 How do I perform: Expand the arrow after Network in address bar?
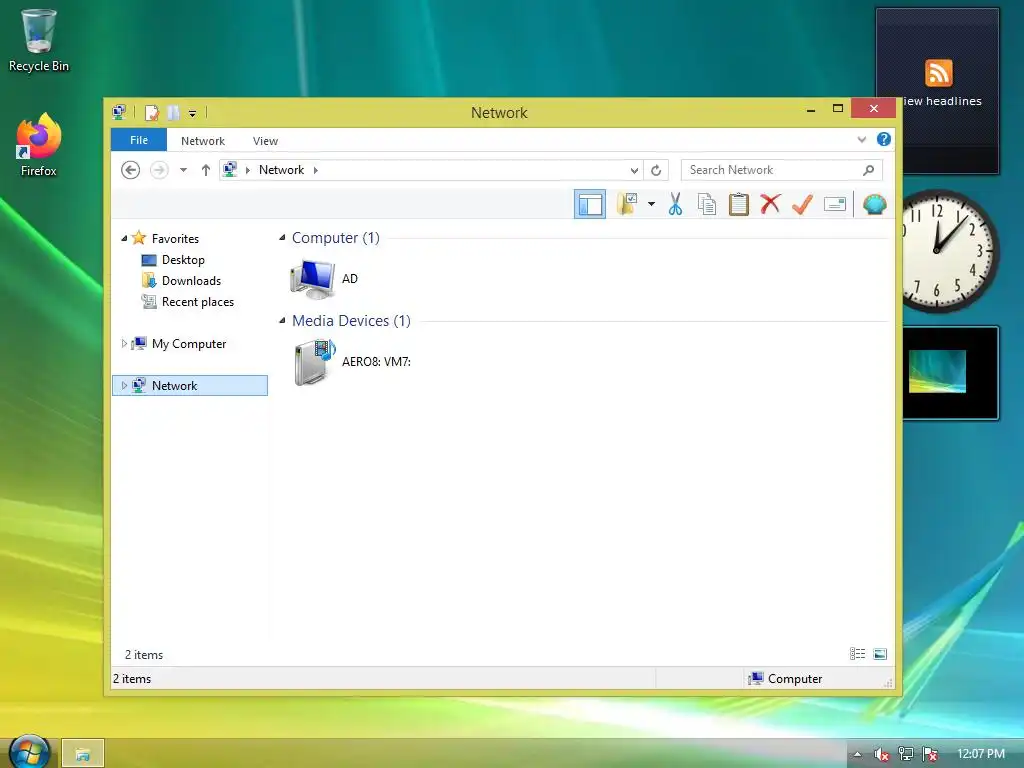click(x=315, y=170)
